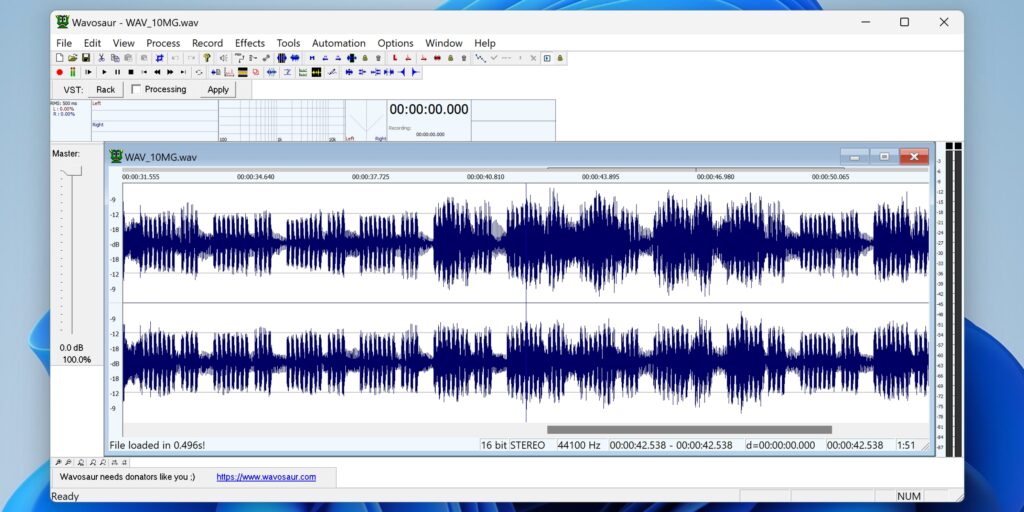Click the 00:00:46.980 timeline marker
Screen dimensions: 1024x512
tap(716, 177)
